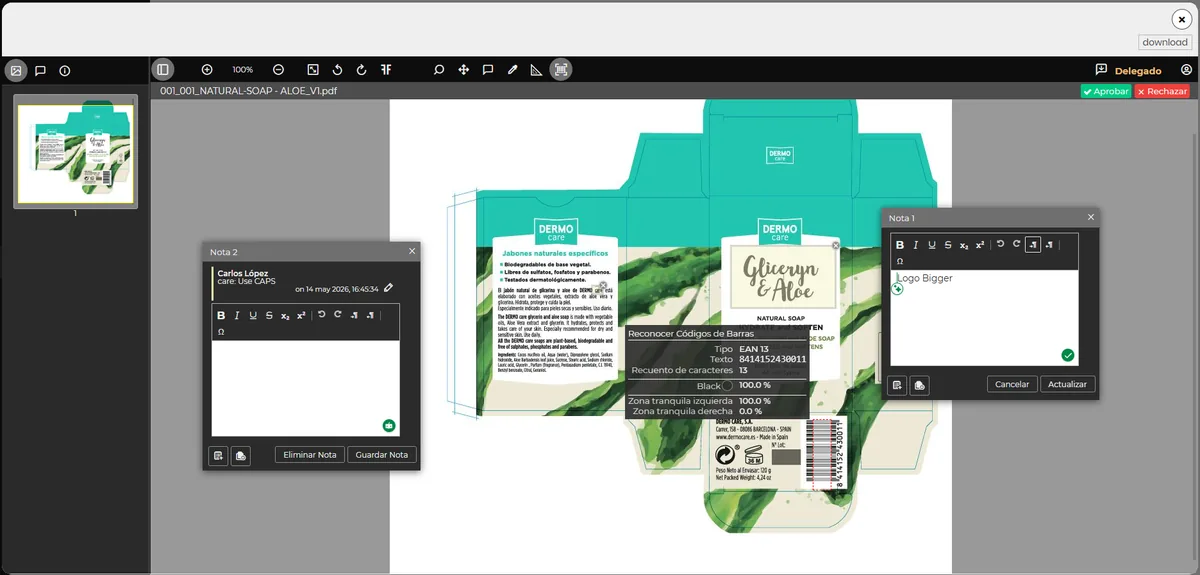1200x575 pixels.
Task: Open the document info panel tab
Action: point(65,71)
